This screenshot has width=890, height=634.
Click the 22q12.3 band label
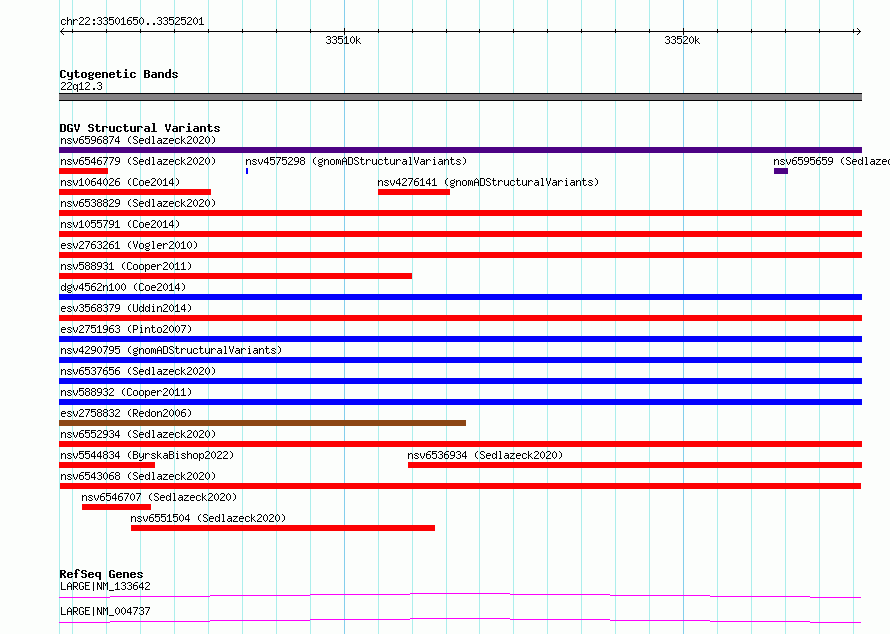point(81,86)
